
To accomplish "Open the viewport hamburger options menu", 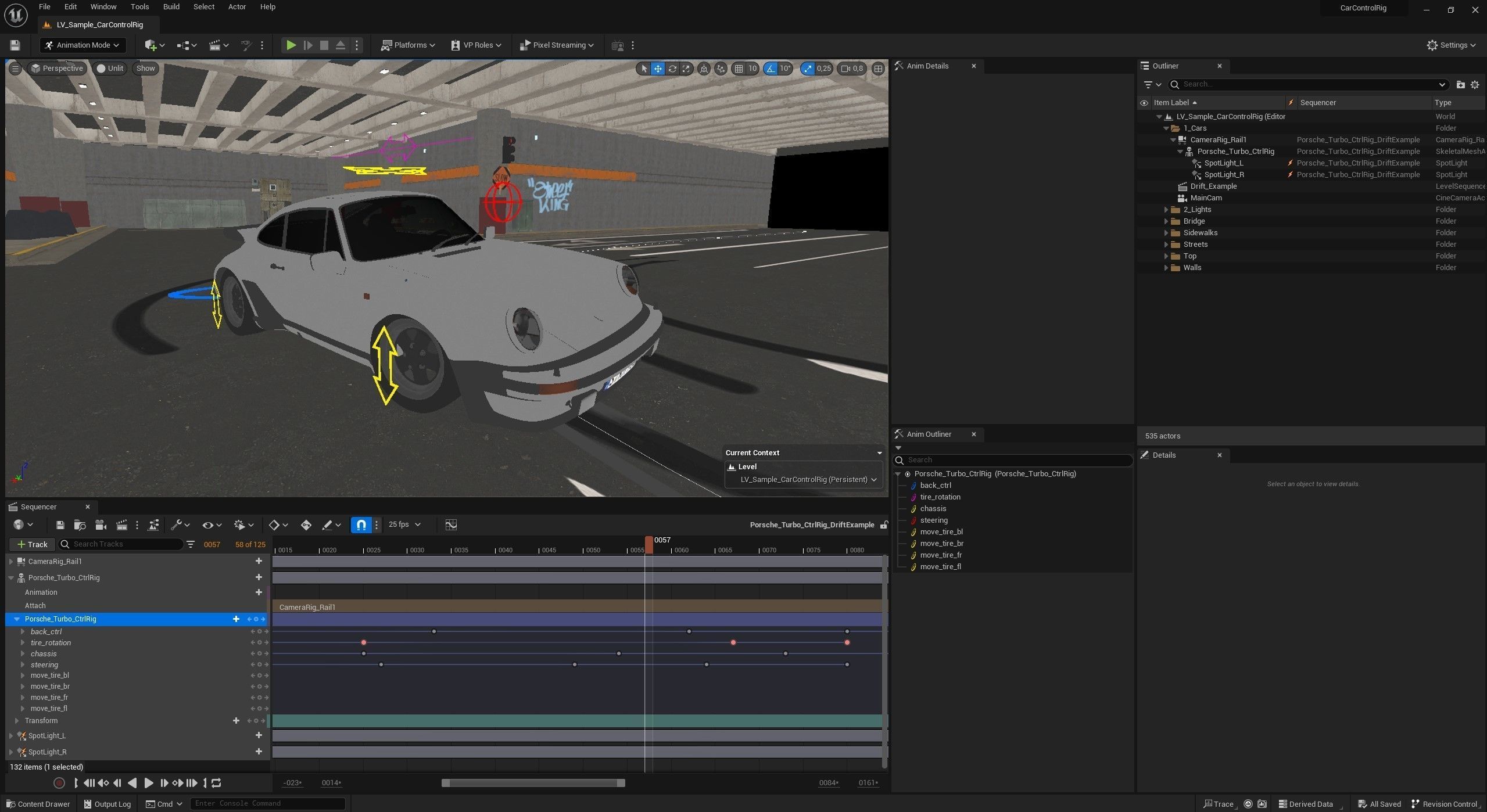I will (x=16, y=69).
